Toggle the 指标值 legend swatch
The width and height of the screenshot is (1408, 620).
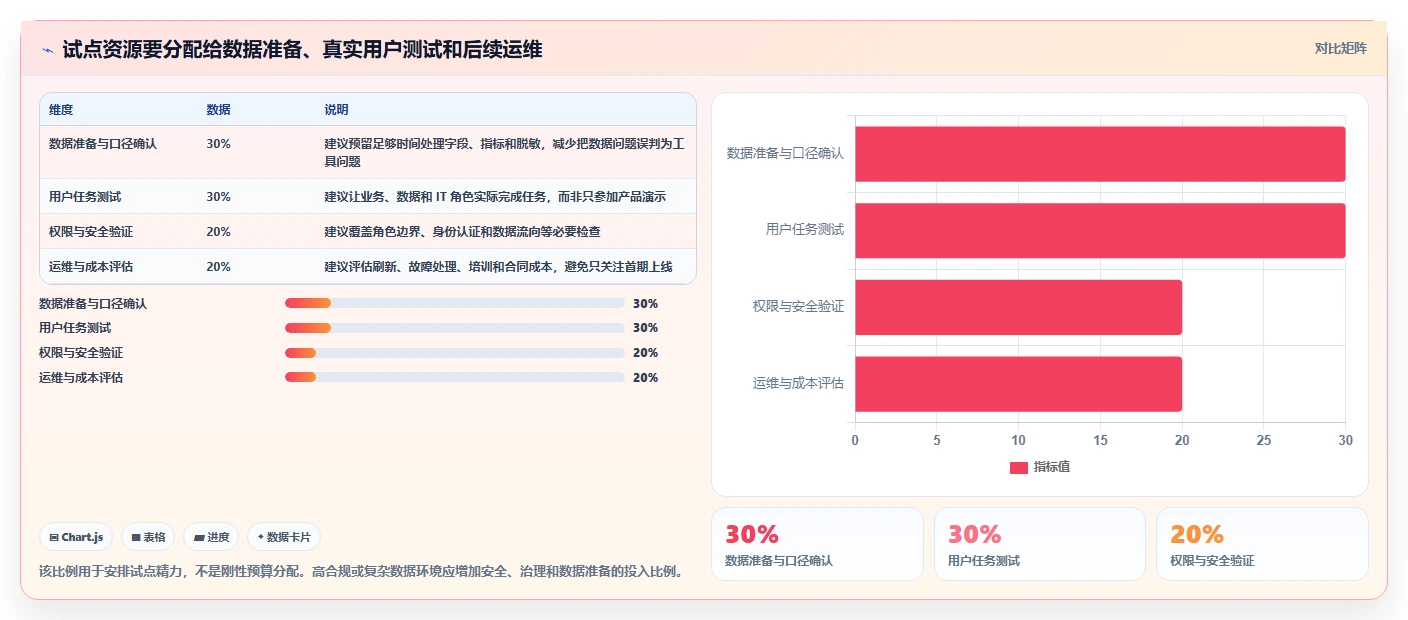pos(1019,468)
